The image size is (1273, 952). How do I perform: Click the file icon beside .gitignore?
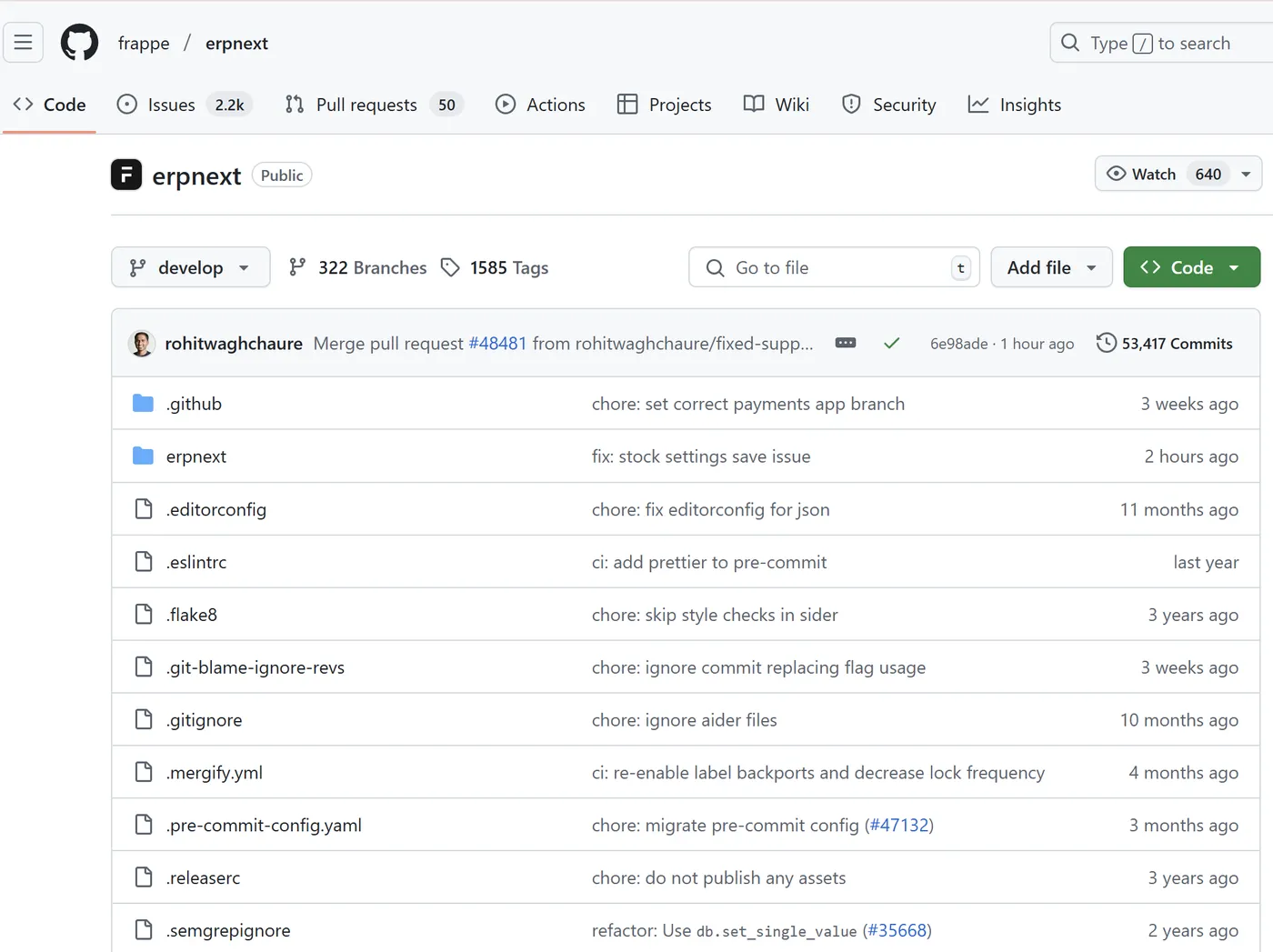pos(144,719)
